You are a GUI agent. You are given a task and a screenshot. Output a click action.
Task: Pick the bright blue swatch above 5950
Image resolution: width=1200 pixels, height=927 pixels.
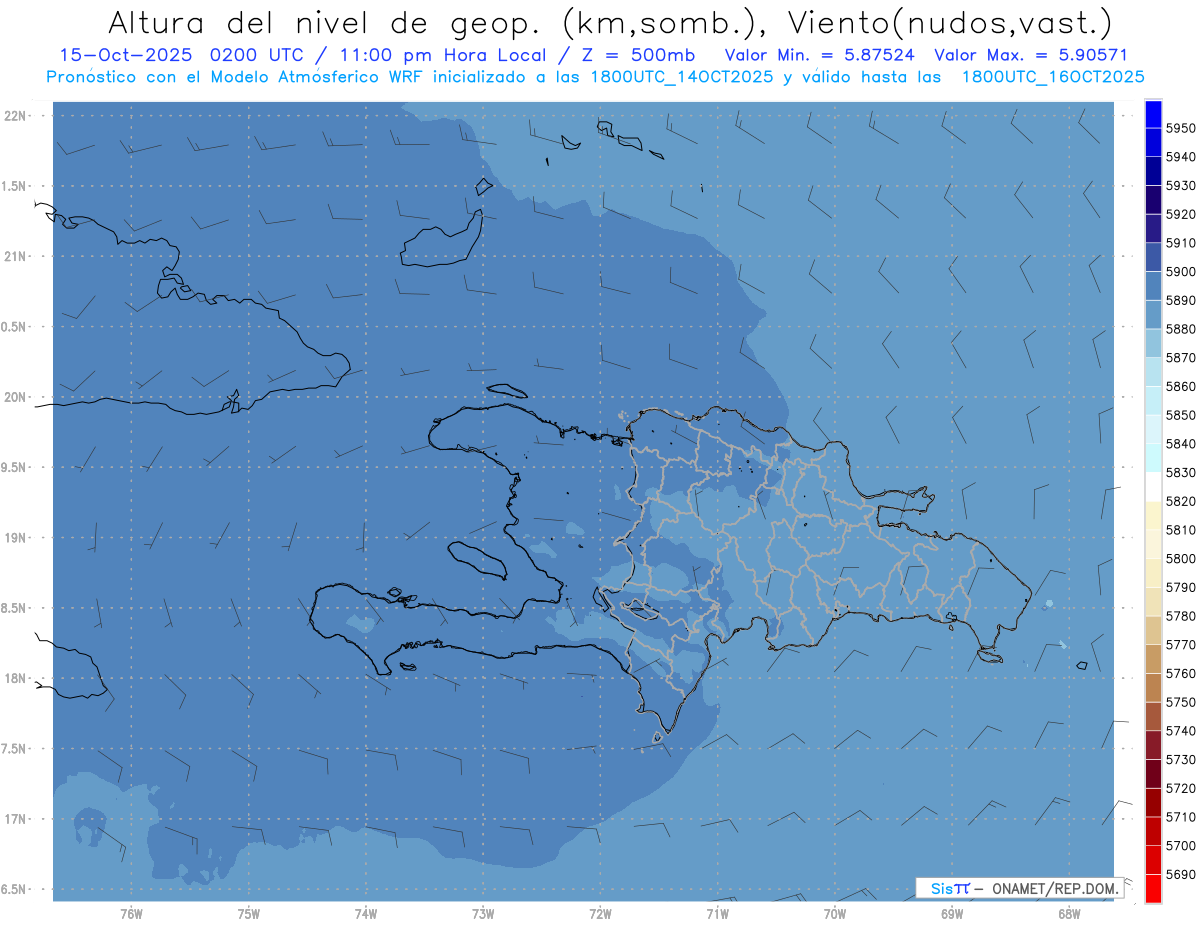coord(1153,114)
